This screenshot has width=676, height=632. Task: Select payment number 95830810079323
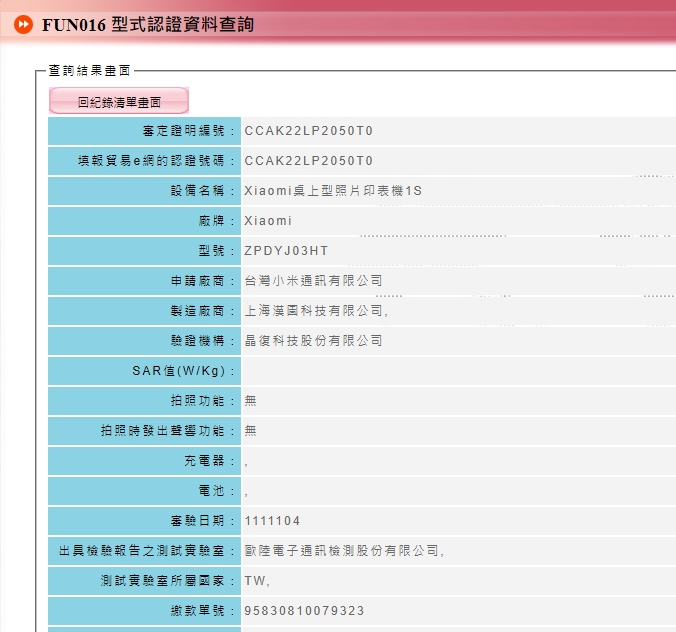[x=305, y=611]
